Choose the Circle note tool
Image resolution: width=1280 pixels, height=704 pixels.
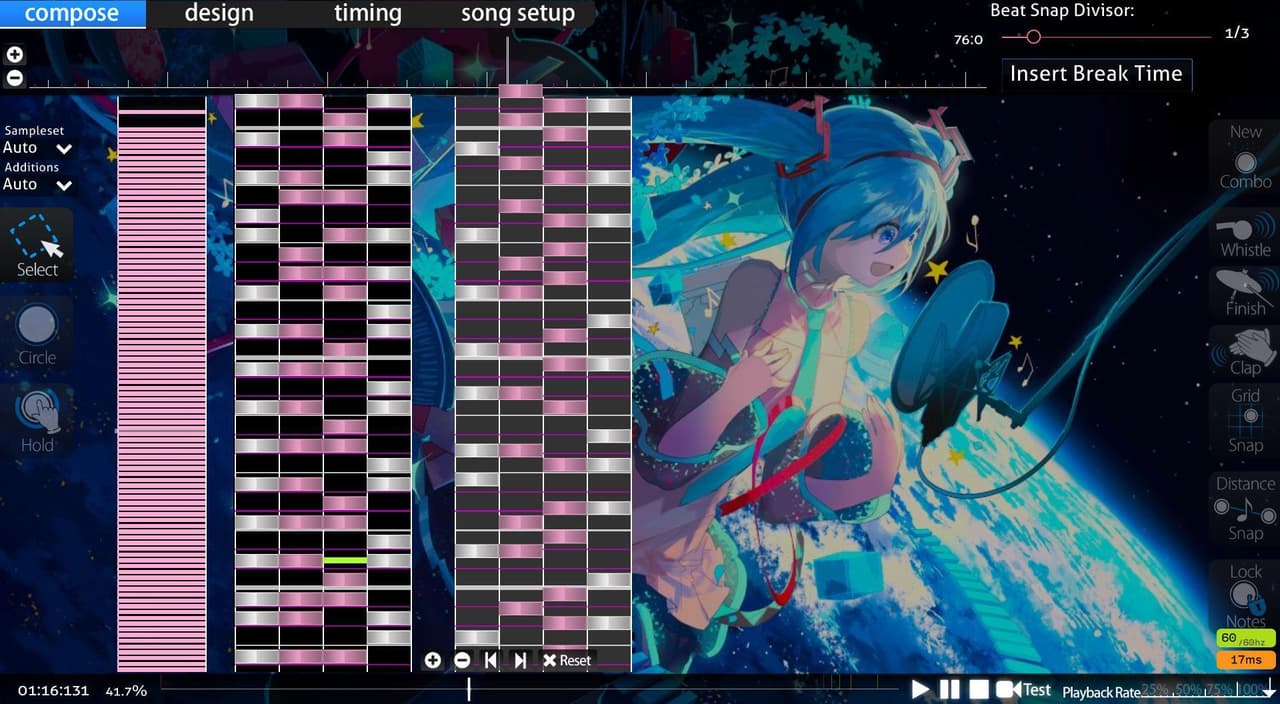click(37, 334)
